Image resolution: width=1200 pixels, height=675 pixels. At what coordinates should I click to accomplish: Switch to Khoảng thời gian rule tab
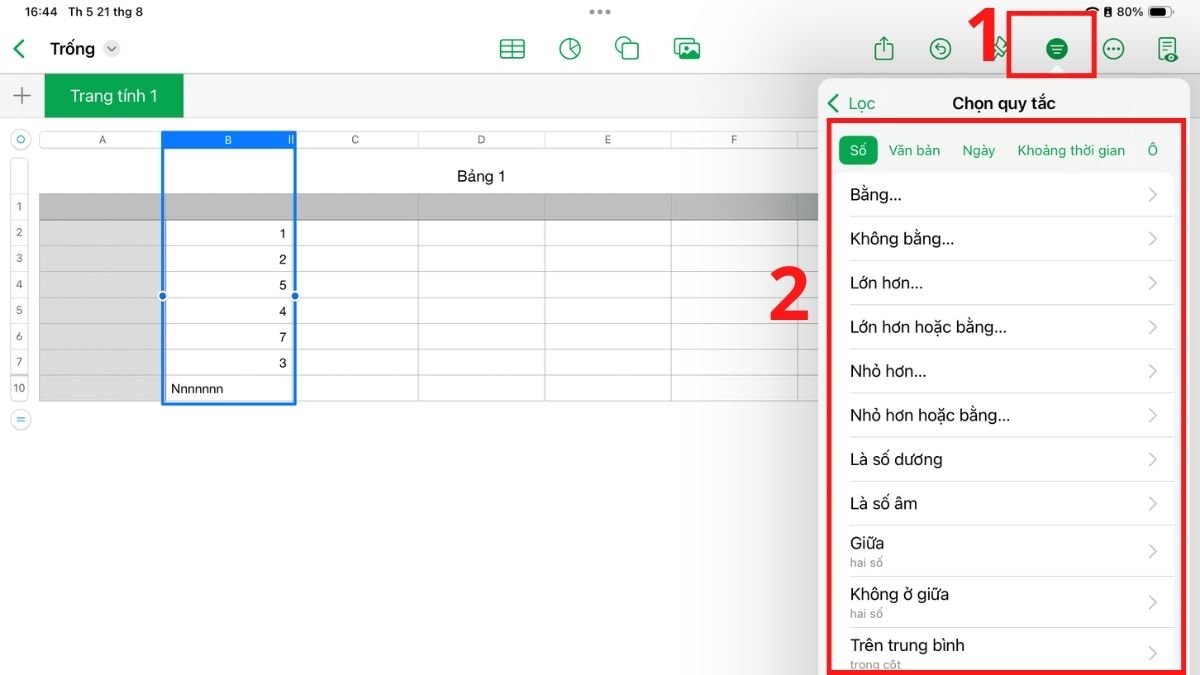(x=1071, y=150)
